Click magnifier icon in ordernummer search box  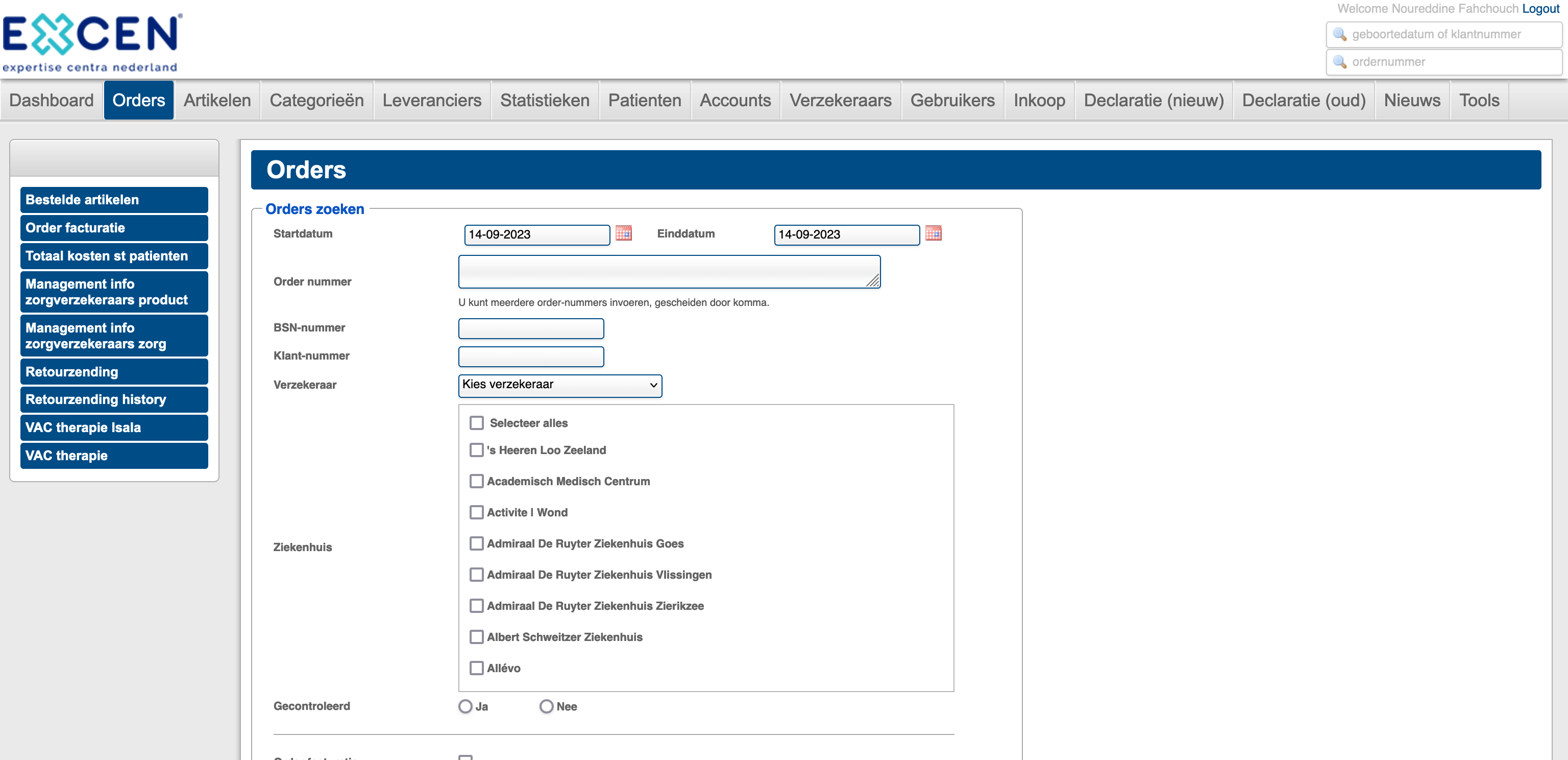click(x=1339, y=61)
